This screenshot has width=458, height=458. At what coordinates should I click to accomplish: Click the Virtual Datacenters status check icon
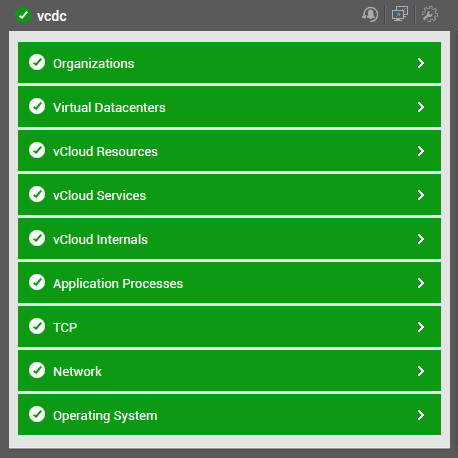point(37,106)
